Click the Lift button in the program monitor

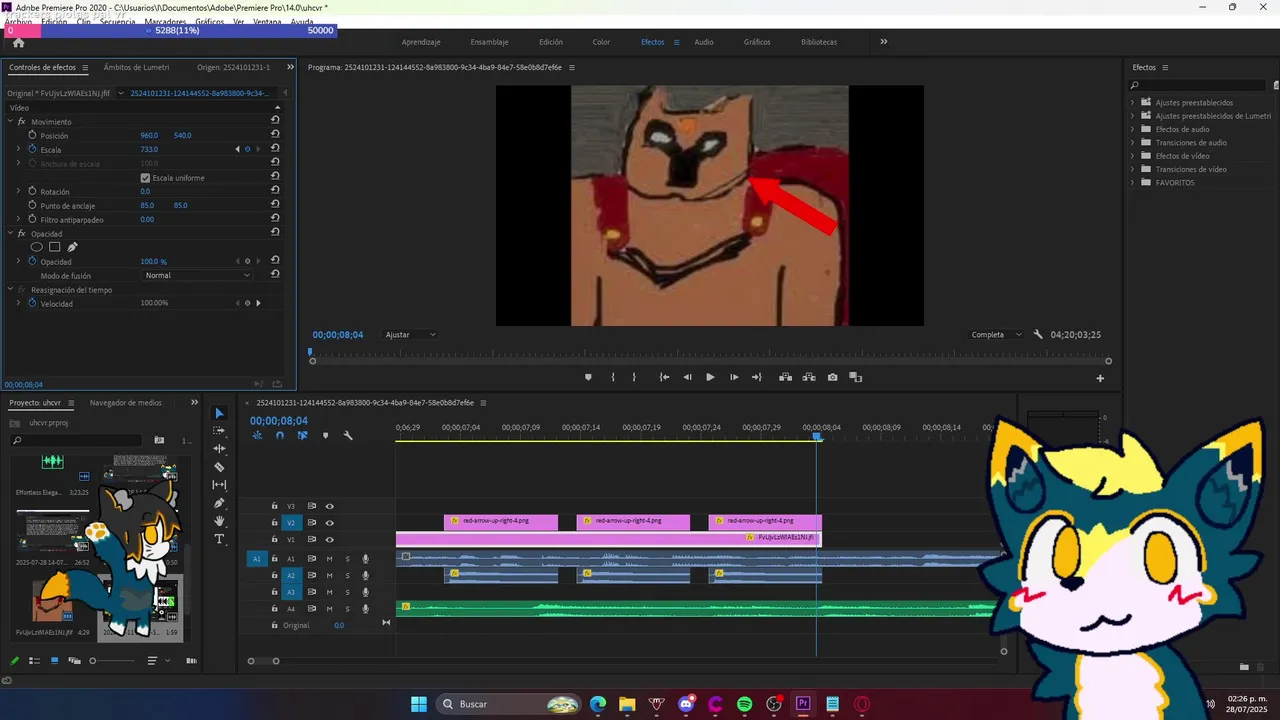tap(785, 377)
